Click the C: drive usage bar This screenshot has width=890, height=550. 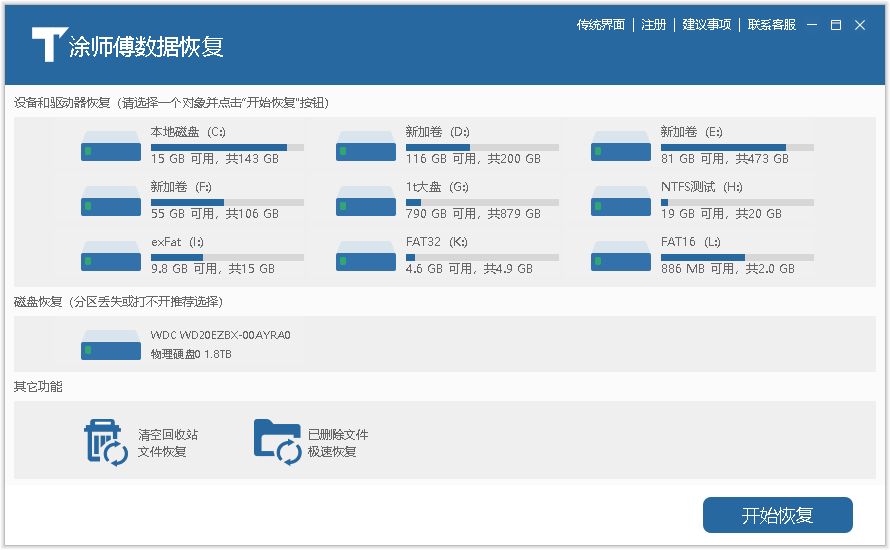(x=227, y=147)
